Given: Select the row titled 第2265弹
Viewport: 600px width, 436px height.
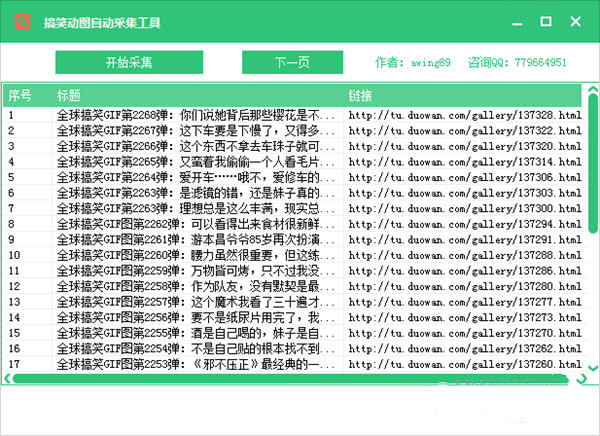Looking at the screenshot, I should 293,162.
